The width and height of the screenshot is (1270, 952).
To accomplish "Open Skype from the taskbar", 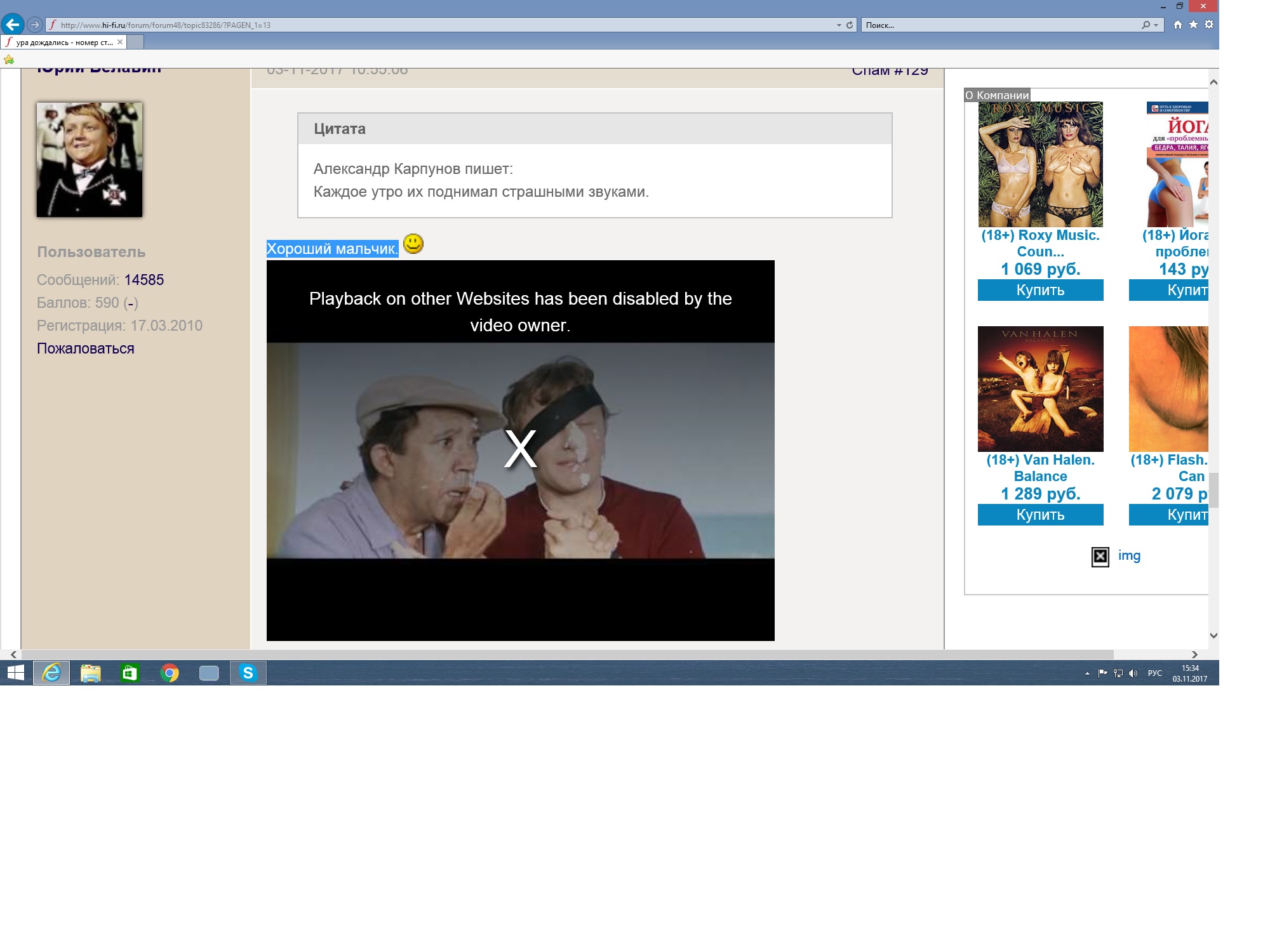I will click(248, 673).
